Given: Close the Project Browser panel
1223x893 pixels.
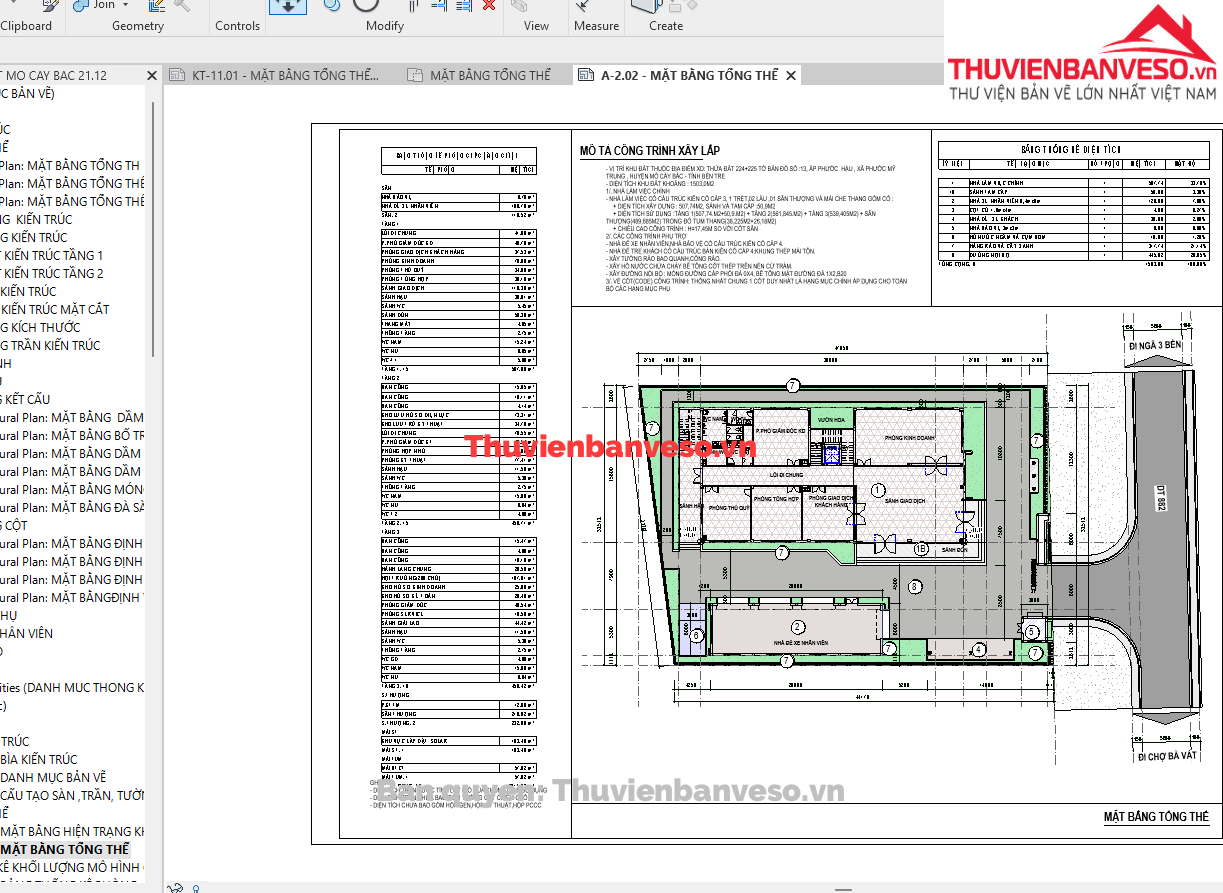Looking at the screenshot, I should coord(152,75).
